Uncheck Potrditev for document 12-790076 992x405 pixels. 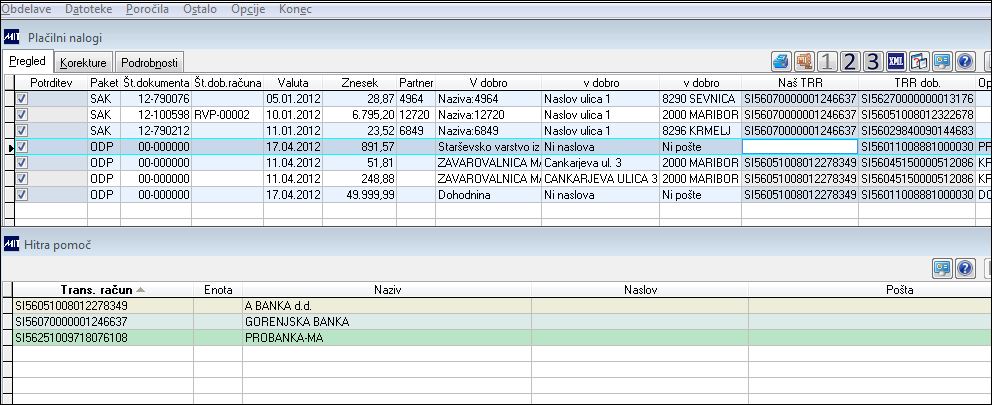tap(22, 99)
